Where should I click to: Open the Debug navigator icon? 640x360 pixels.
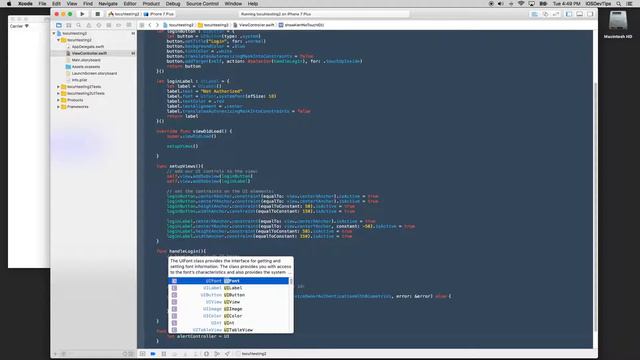pyautogui.click(x=109, y=25)
